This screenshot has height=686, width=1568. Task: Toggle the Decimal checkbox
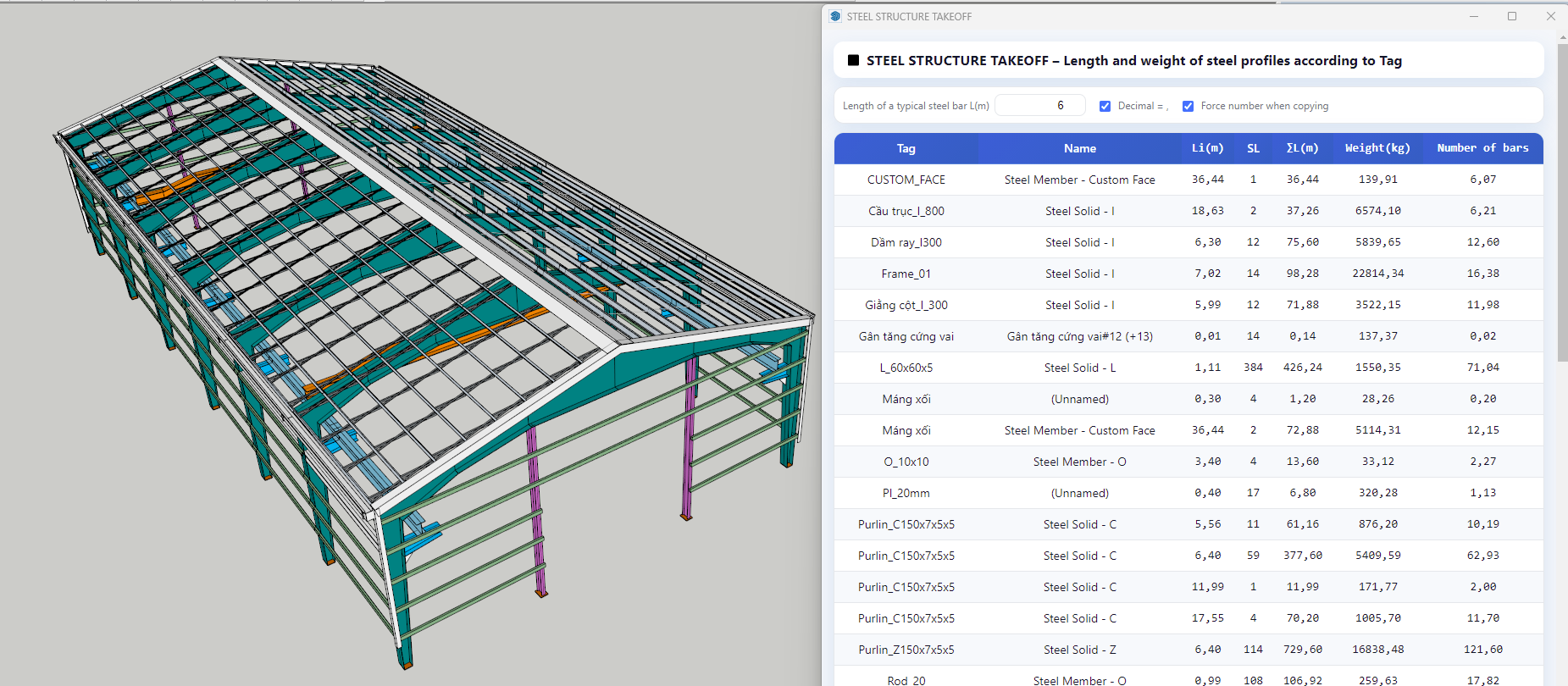pos(1105,106)
